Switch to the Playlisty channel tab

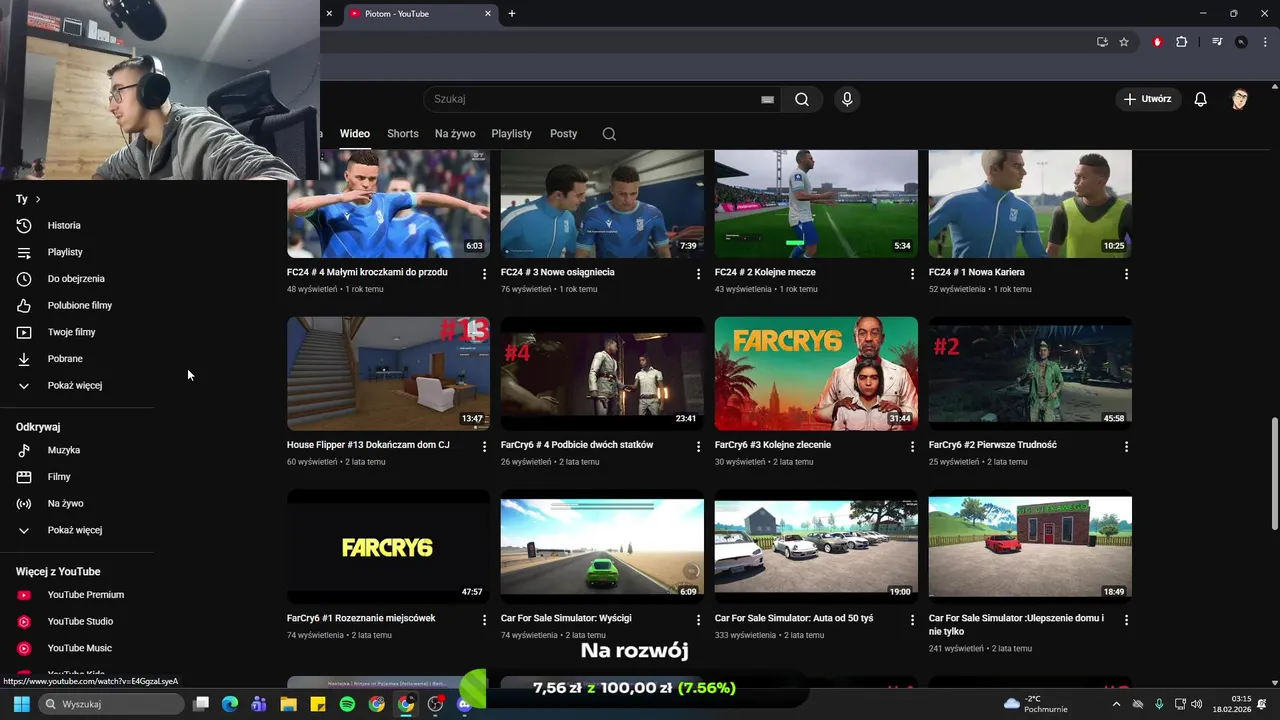click(x=511, y=134)
